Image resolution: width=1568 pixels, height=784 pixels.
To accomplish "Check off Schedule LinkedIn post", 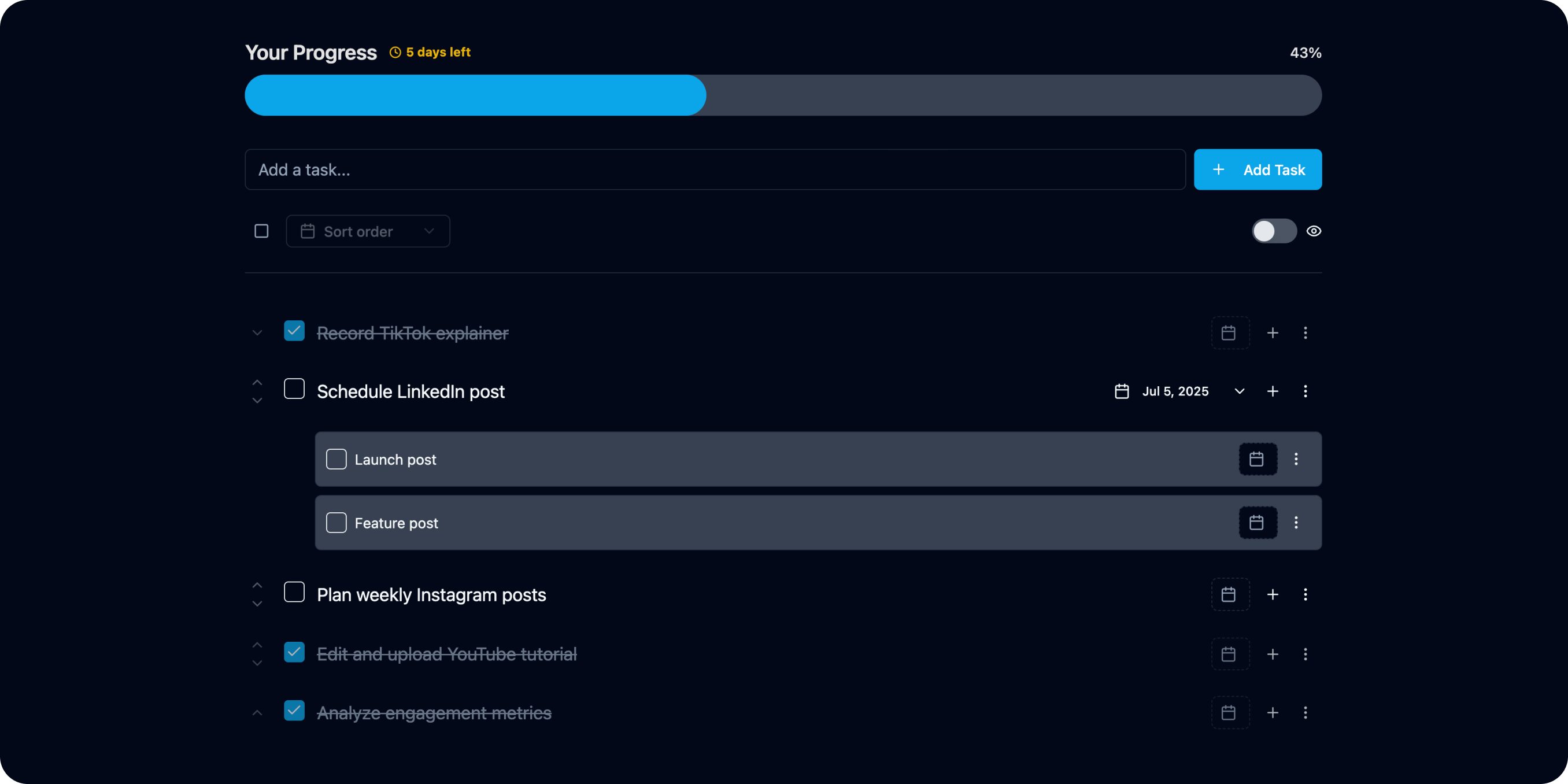I will tap(294, 389).
